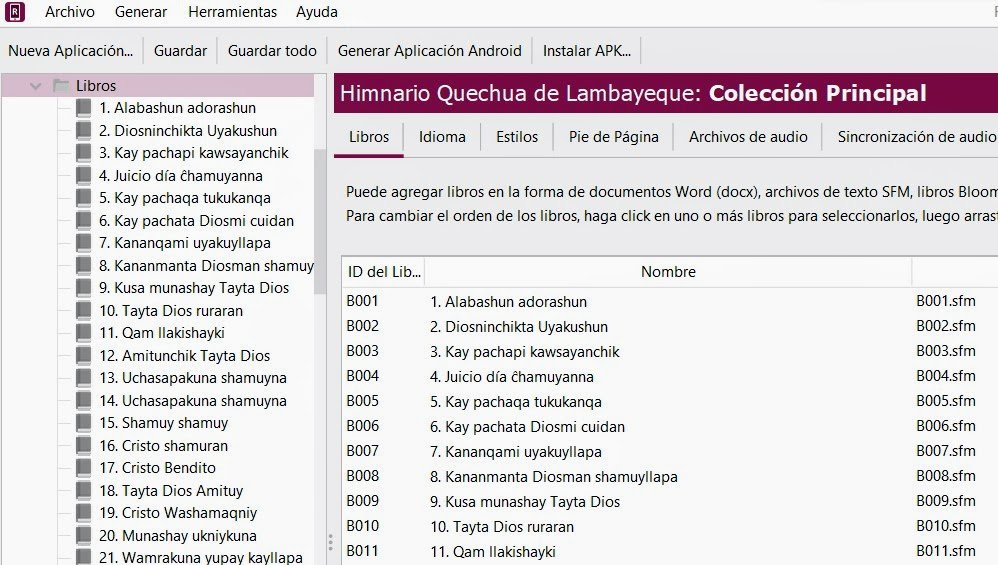Select table cell 10. Tayta Dios ruraran
Image resolution: width=998 pixels, height=565 pixels.
pyautogui.click(x=502, y=527)
